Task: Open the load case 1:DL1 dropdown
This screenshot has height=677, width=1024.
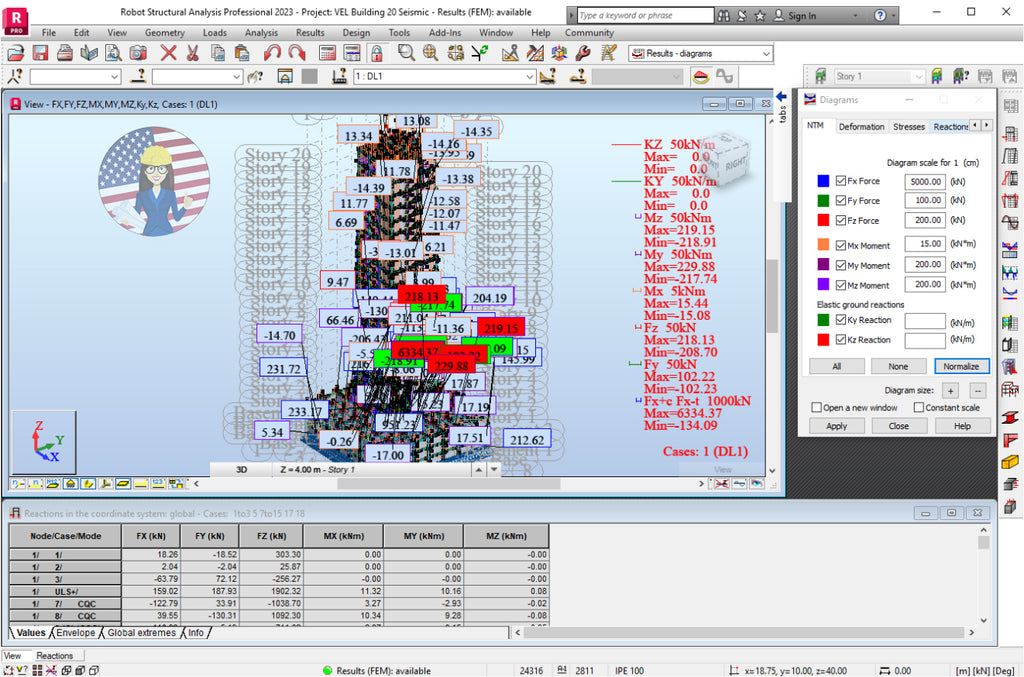Action: tap(530, 75)
